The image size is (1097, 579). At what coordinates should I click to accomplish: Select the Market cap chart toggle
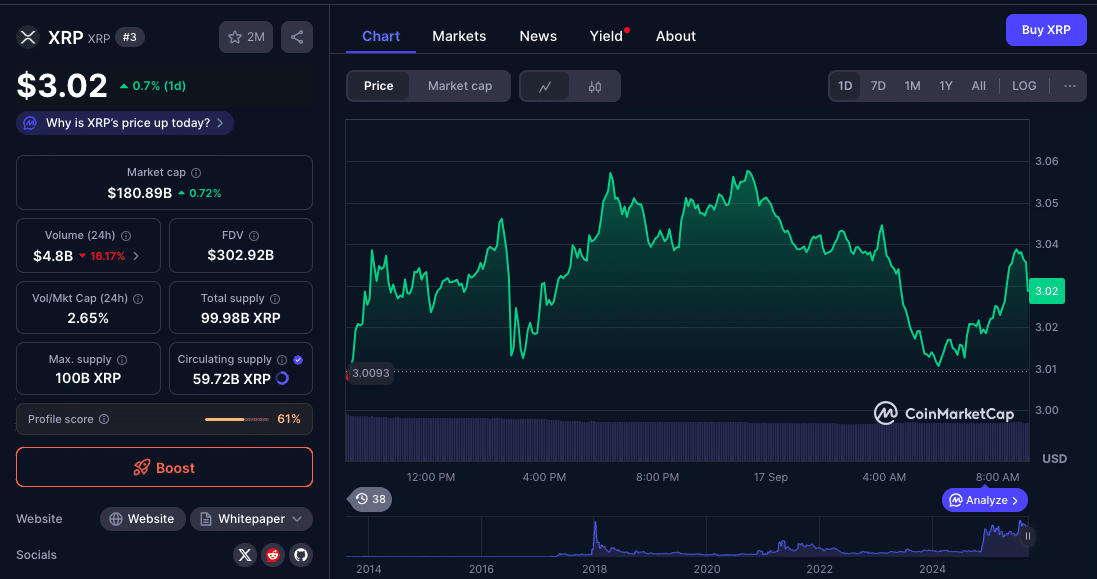coord(460,86)
